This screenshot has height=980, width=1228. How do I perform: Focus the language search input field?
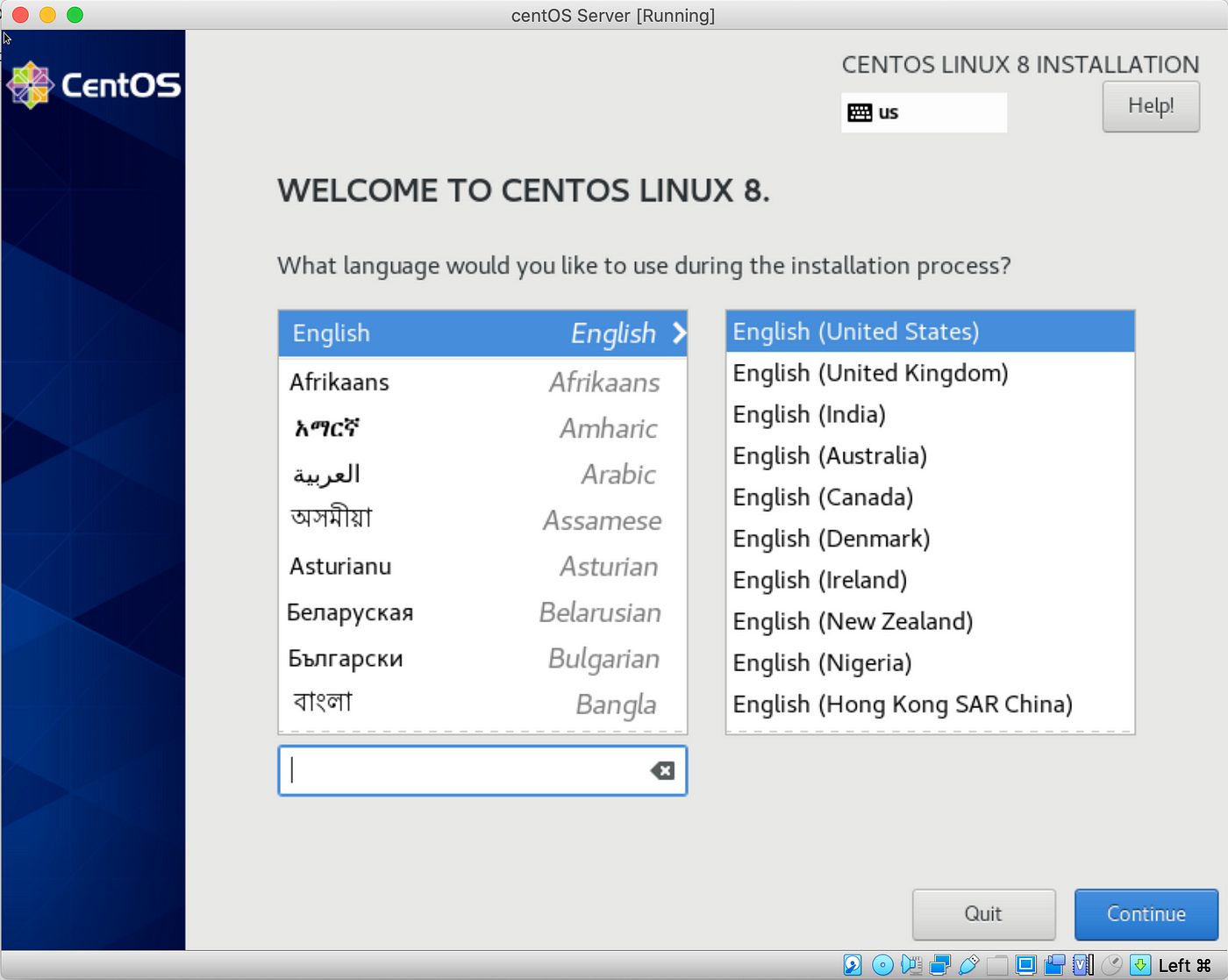[482, 770]
